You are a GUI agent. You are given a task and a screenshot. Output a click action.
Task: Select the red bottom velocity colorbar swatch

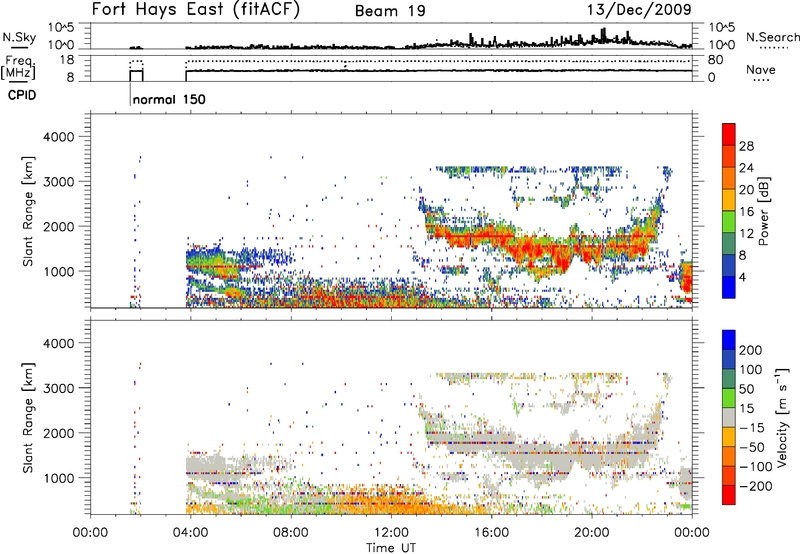pos(729,495)
